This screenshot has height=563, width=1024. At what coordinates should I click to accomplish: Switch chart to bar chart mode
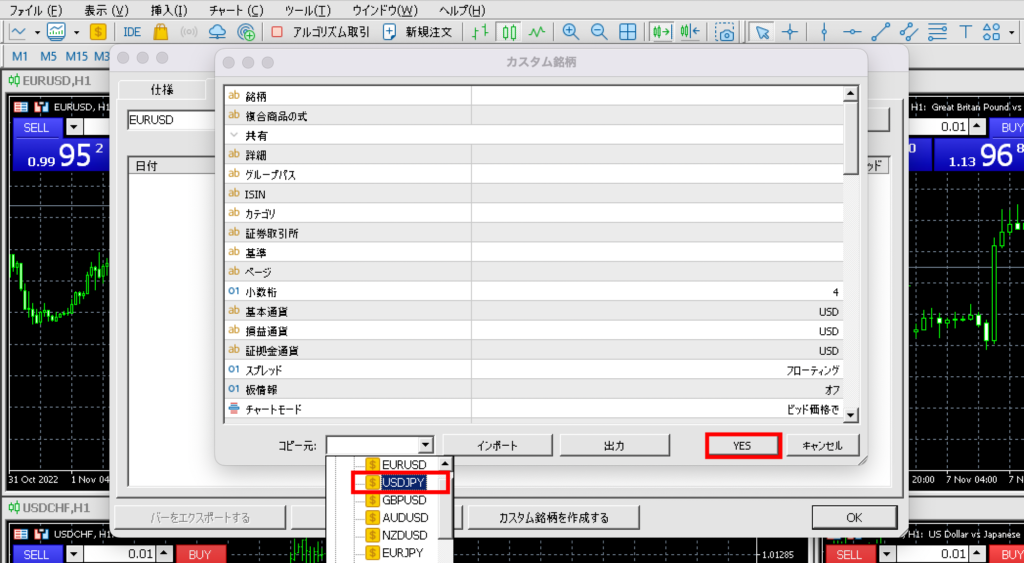pyautogui.click(x=481, y=31)
